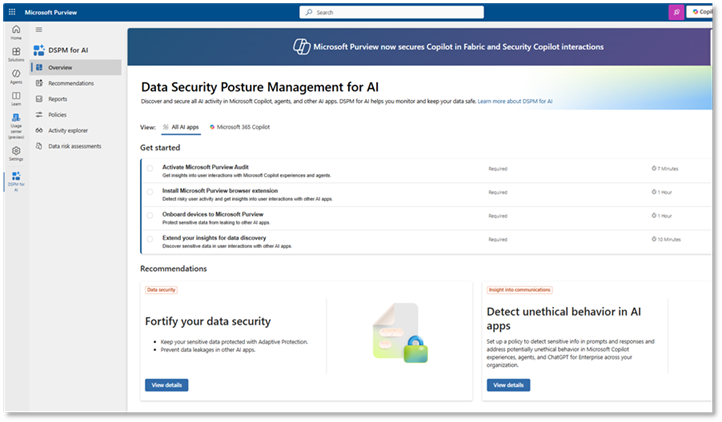The height and width of the screenshot is (422, 722).
Task: Open the app launcher waffle icon
Action: 16,13
